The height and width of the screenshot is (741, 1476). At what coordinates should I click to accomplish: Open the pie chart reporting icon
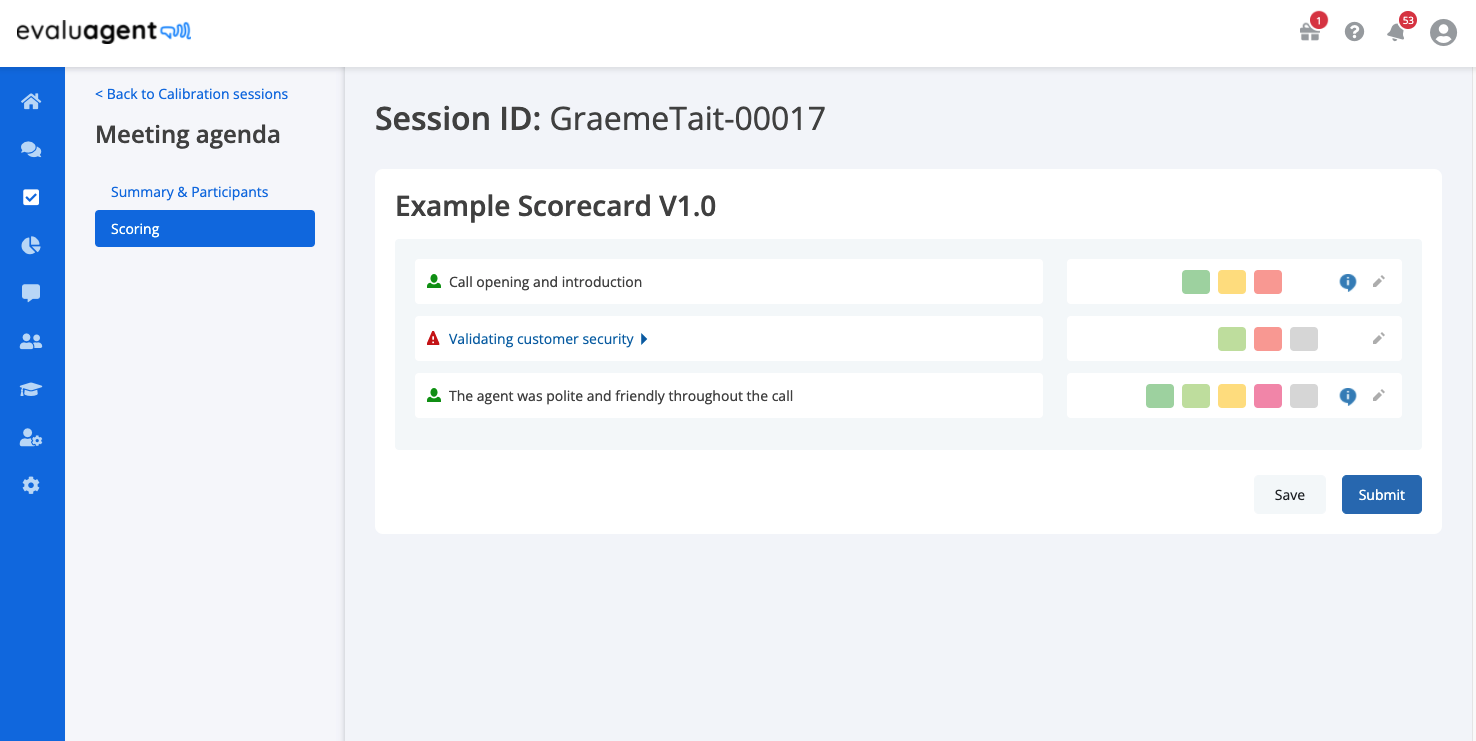(x=31, y=245)
